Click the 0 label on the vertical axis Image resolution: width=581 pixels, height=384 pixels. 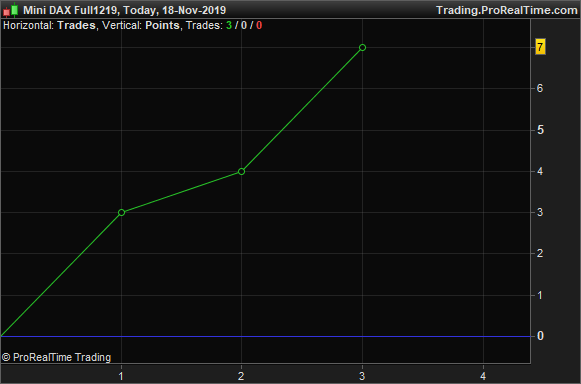tap(540, 336)
